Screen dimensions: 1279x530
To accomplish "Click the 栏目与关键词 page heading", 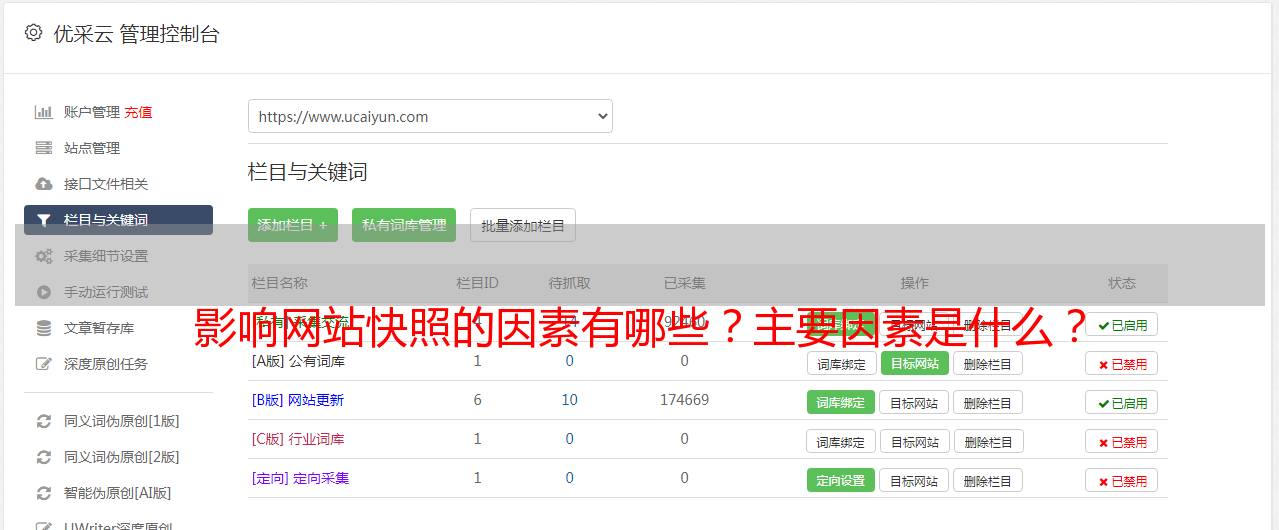I will click(308, 172).
